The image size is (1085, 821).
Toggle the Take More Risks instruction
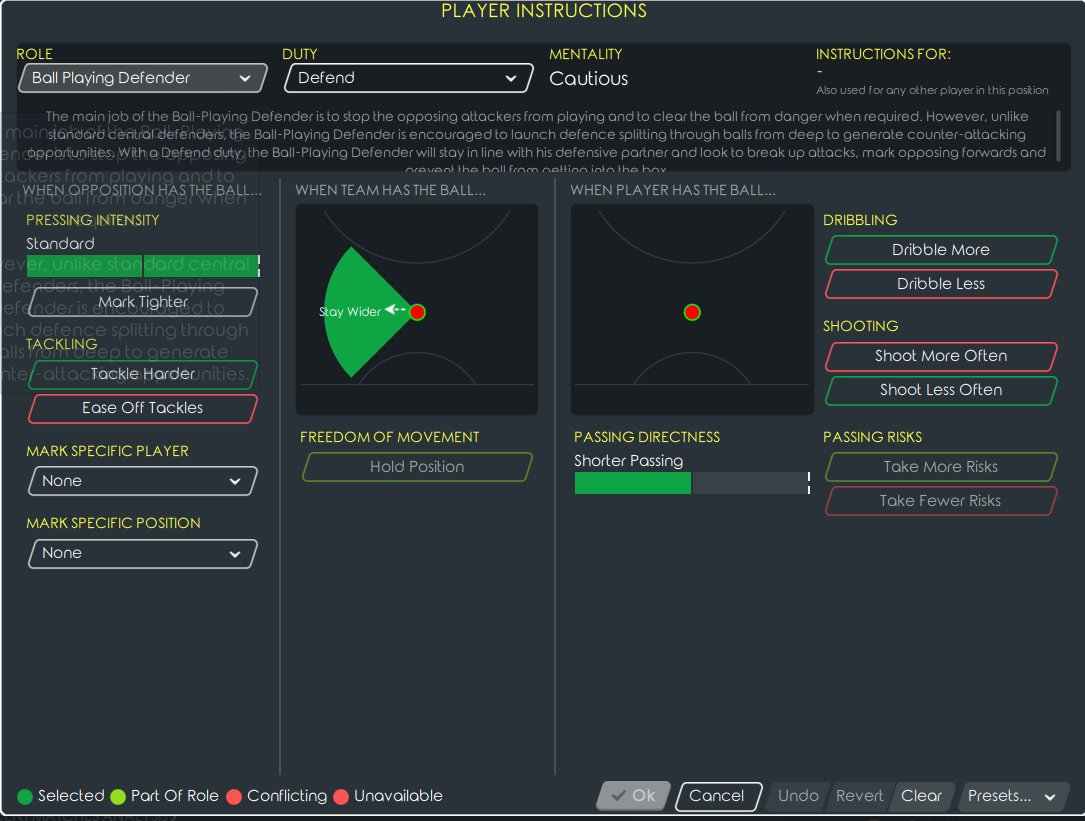point(941,467)
